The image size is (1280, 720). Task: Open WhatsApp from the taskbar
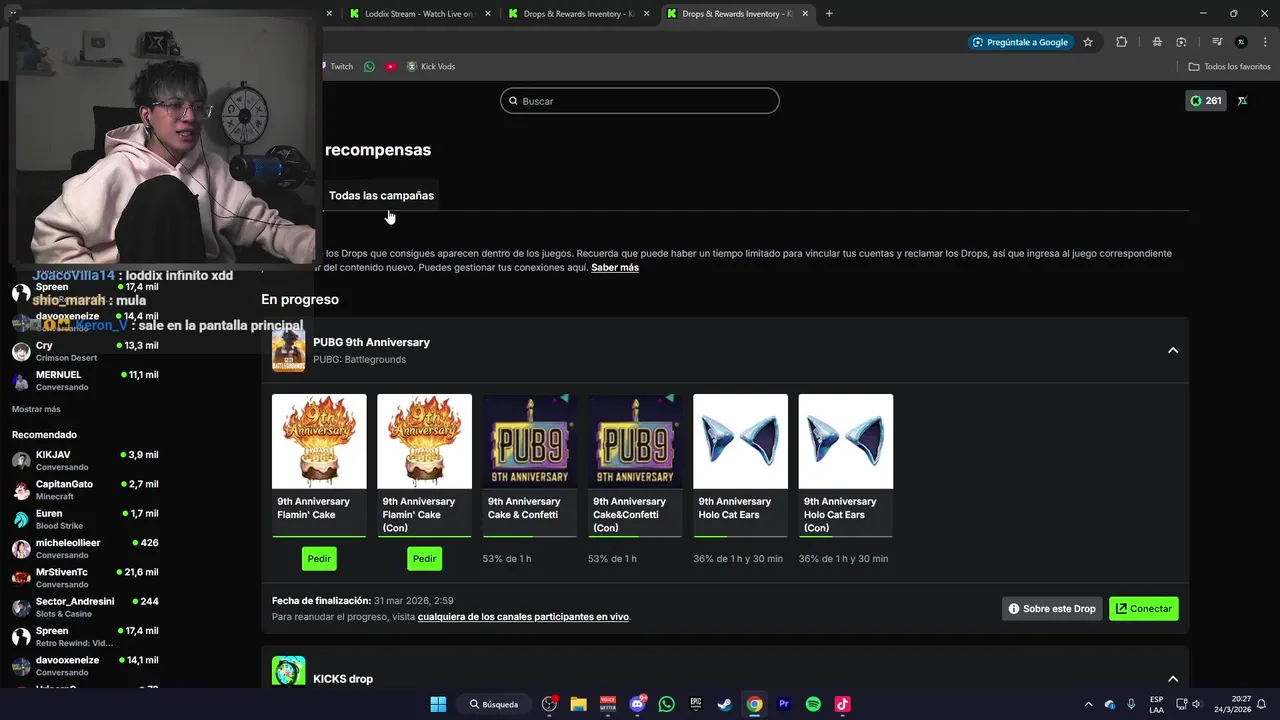point(667,704)
